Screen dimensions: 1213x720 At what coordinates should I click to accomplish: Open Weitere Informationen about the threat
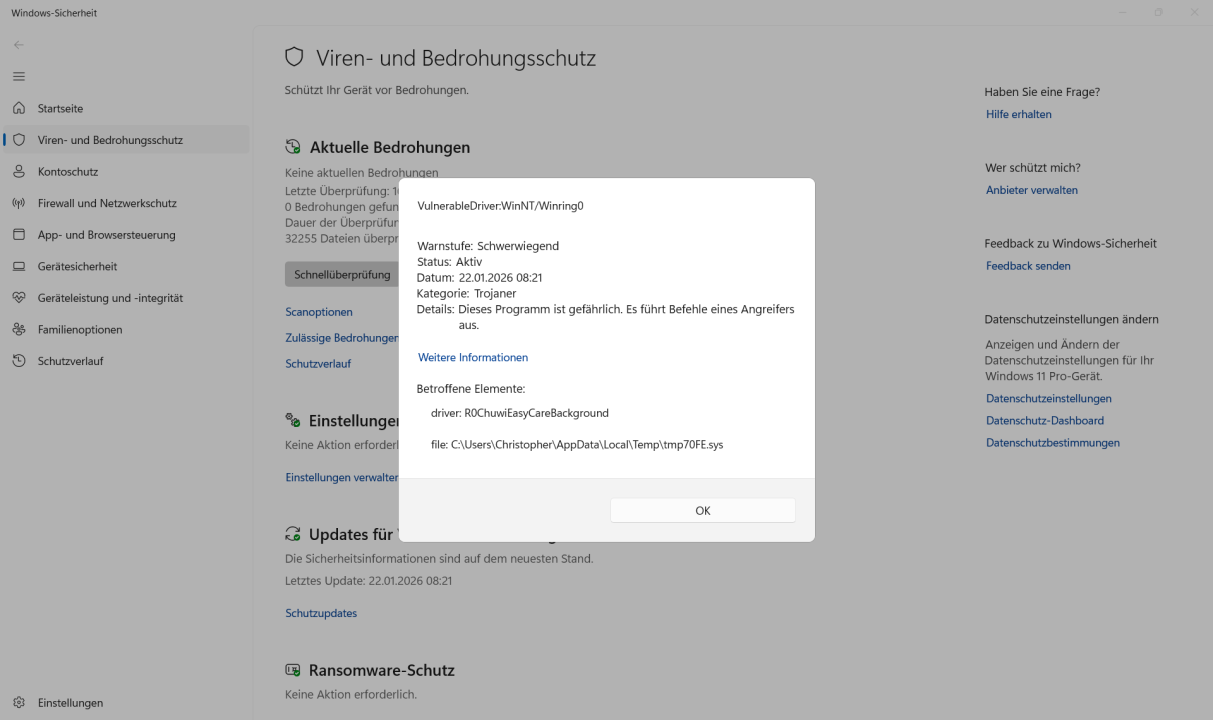[472, 357]
